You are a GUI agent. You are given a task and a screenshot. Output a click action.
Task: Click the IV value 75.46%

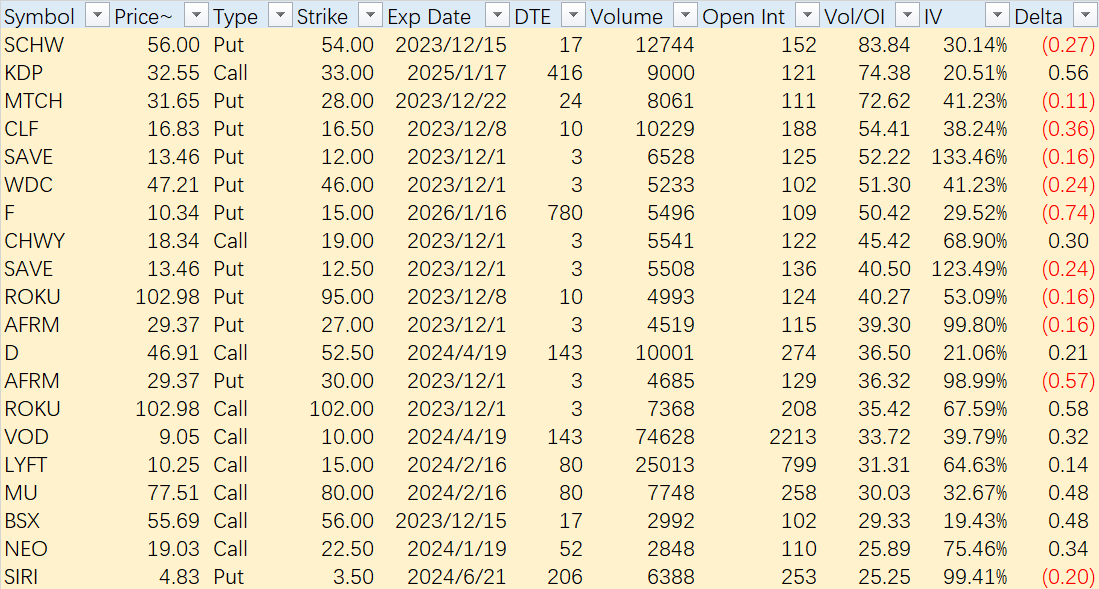point(975,549)
